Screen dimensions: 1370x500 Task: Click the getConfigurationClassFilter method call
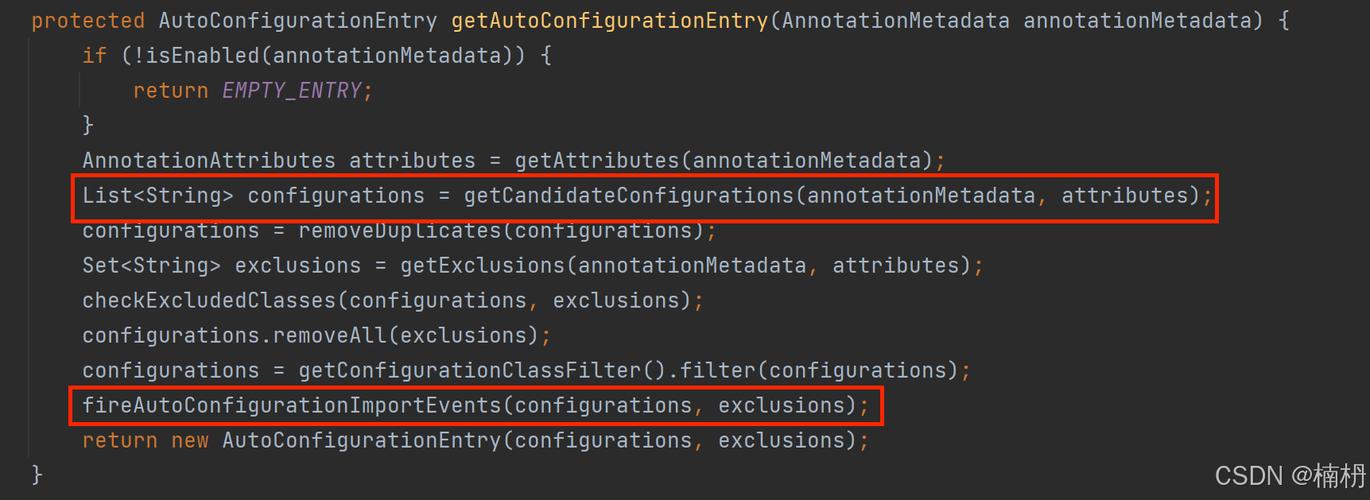469,371
